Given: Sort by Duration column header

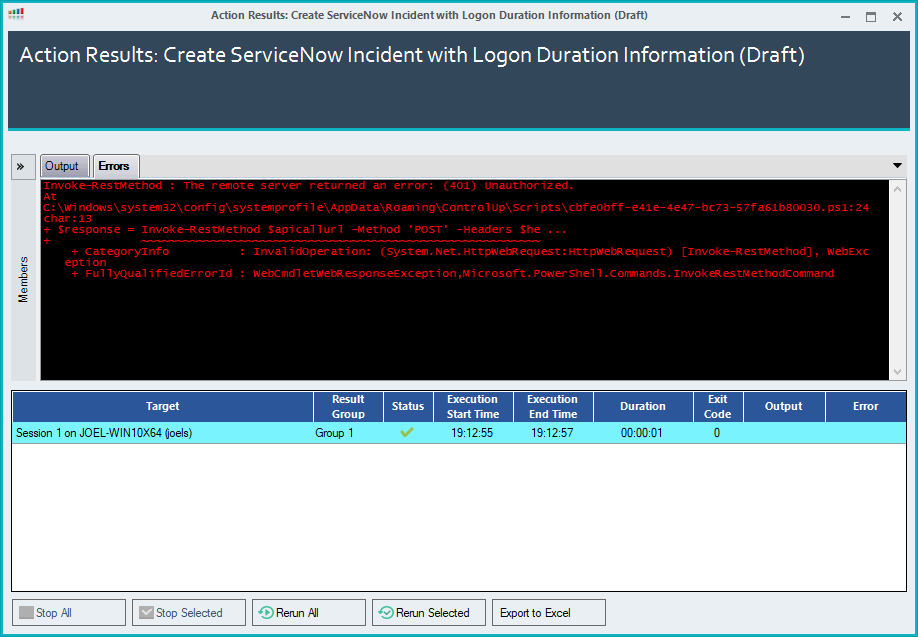Looking at the screenshot, I should pos(643,407).
